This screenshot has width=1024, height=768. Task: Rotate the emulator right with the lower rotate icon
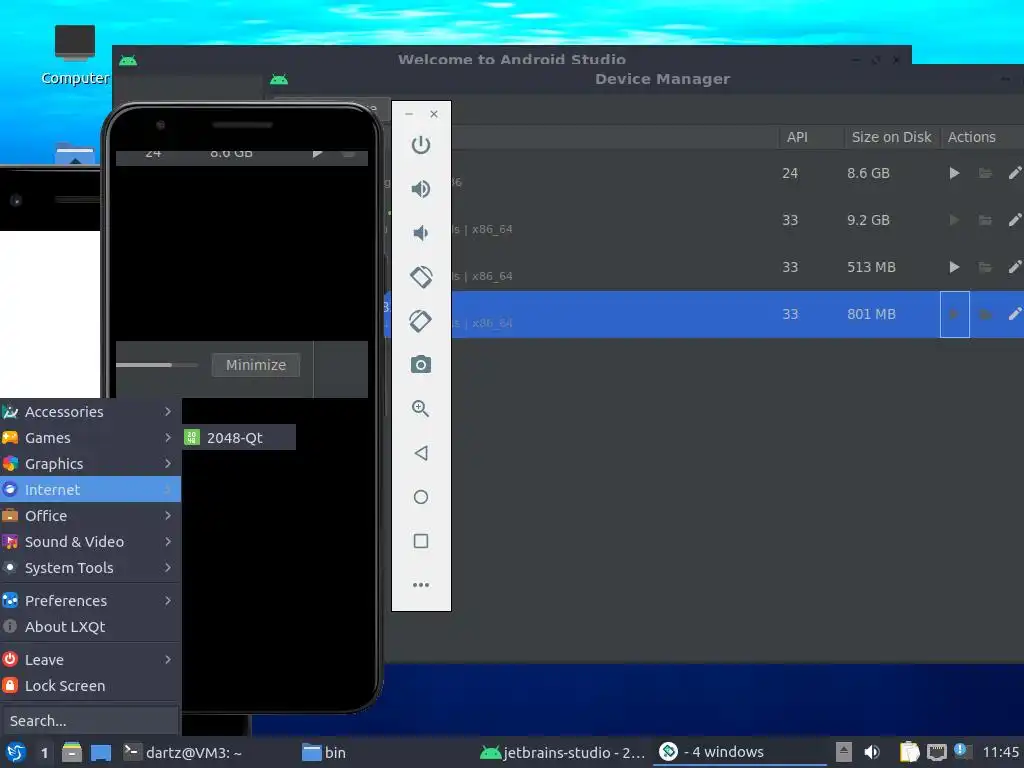point(421,321)
